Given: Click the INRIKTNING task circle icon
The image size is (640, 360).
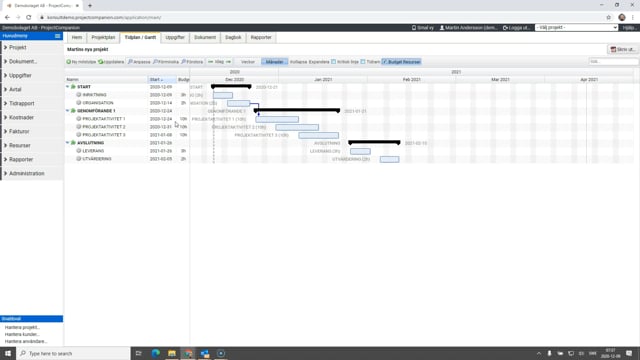Looking at the screenshot, I should pyautogui.click(x=79, y=95).
